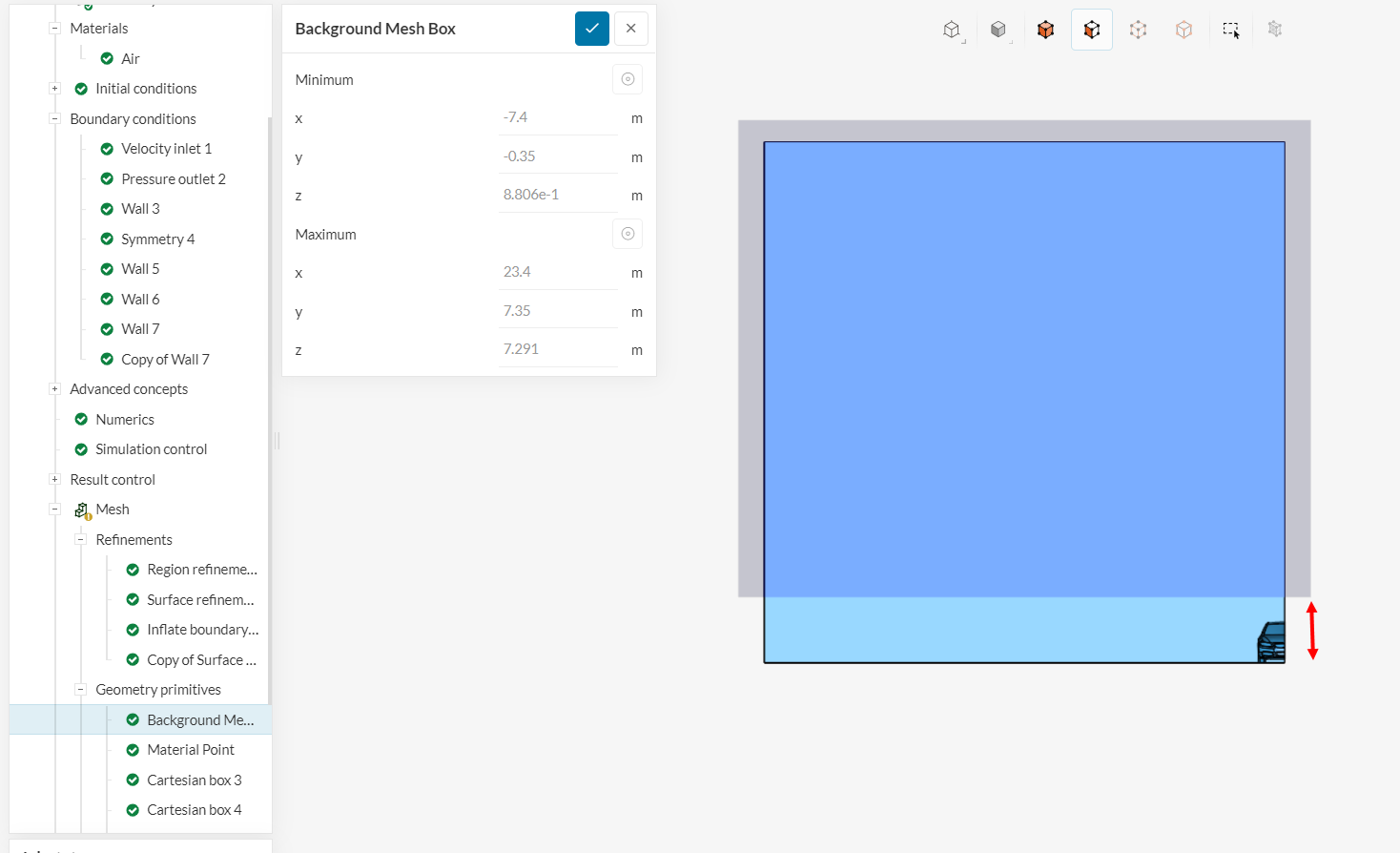Image resolution: width=1400 pixels, height=853 pixels.
Task: Open Wall 5 boundary condition
Action: [140, 269]
